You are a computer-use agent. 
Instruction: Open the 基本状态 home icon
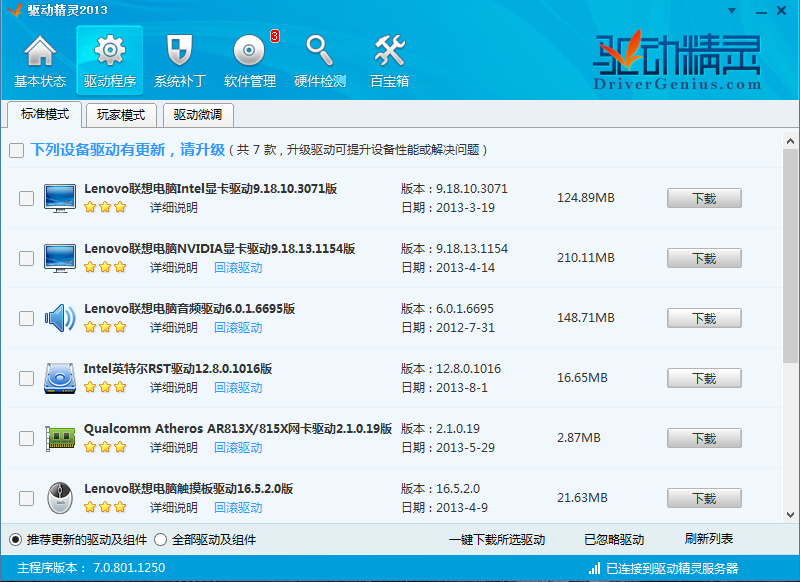coord(40,51)
